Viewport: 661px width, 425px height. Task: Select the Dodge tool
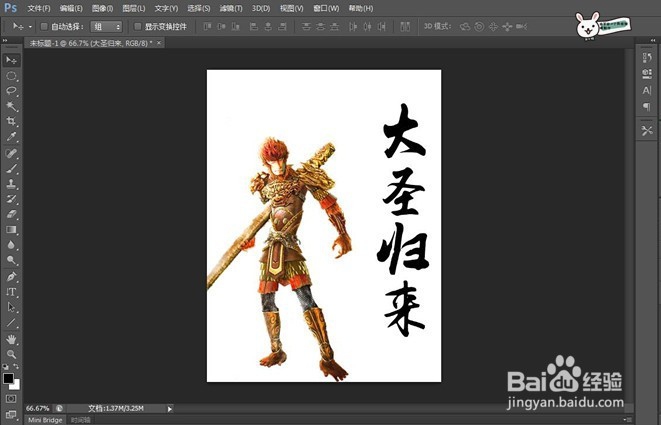(x=11, y=260)
